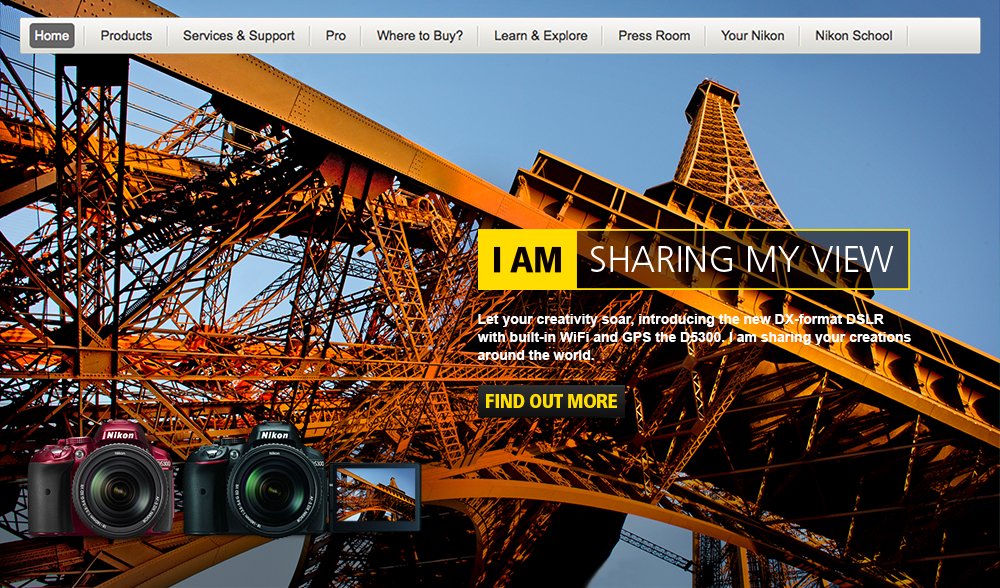The width and height of the screenshot is (1000, 588).
Task: Select the red Nikon camera body
Action: click(50, 490)
